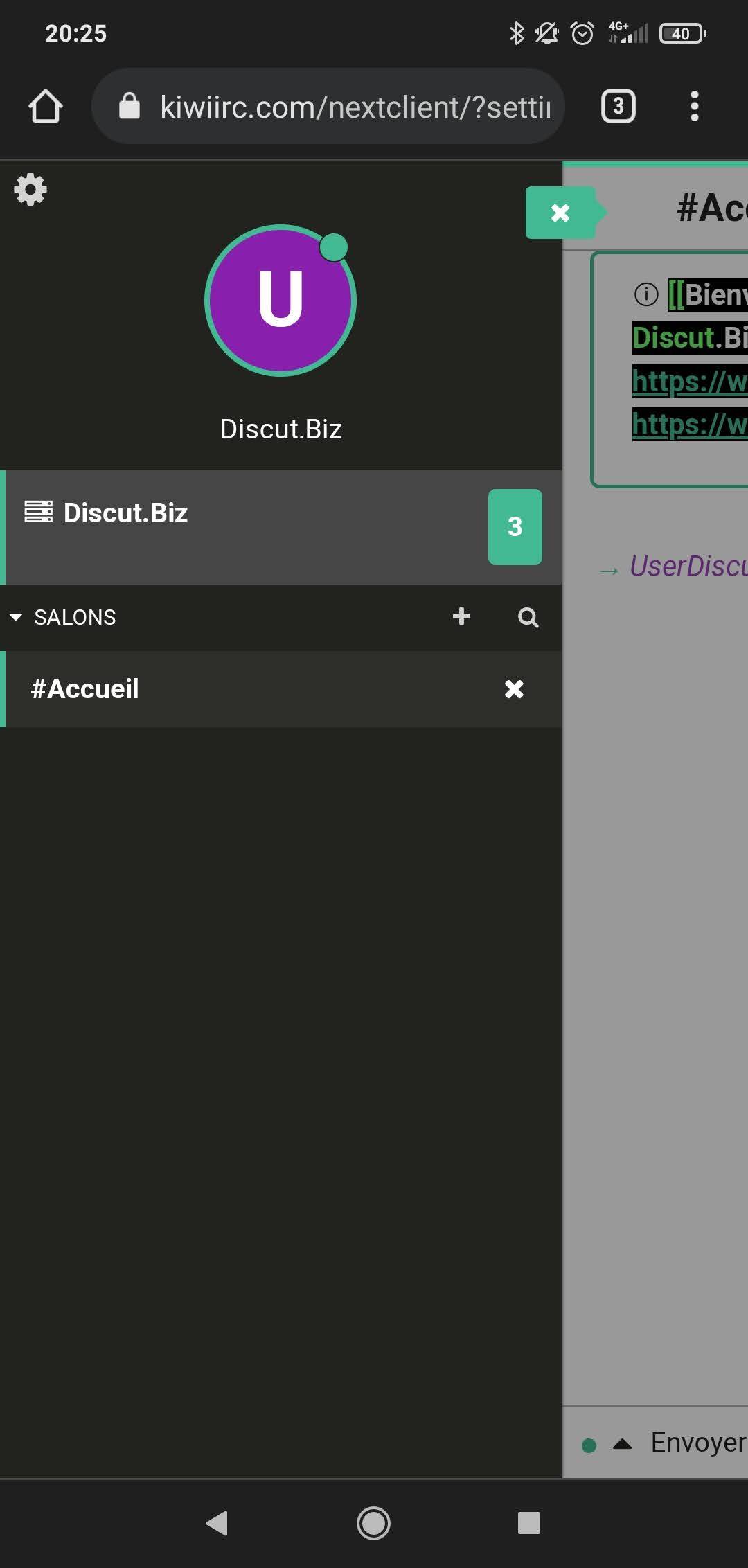Open the Kiwi IRC settings gear
Screen dimensions: 748x1568
tap(30, 189)
